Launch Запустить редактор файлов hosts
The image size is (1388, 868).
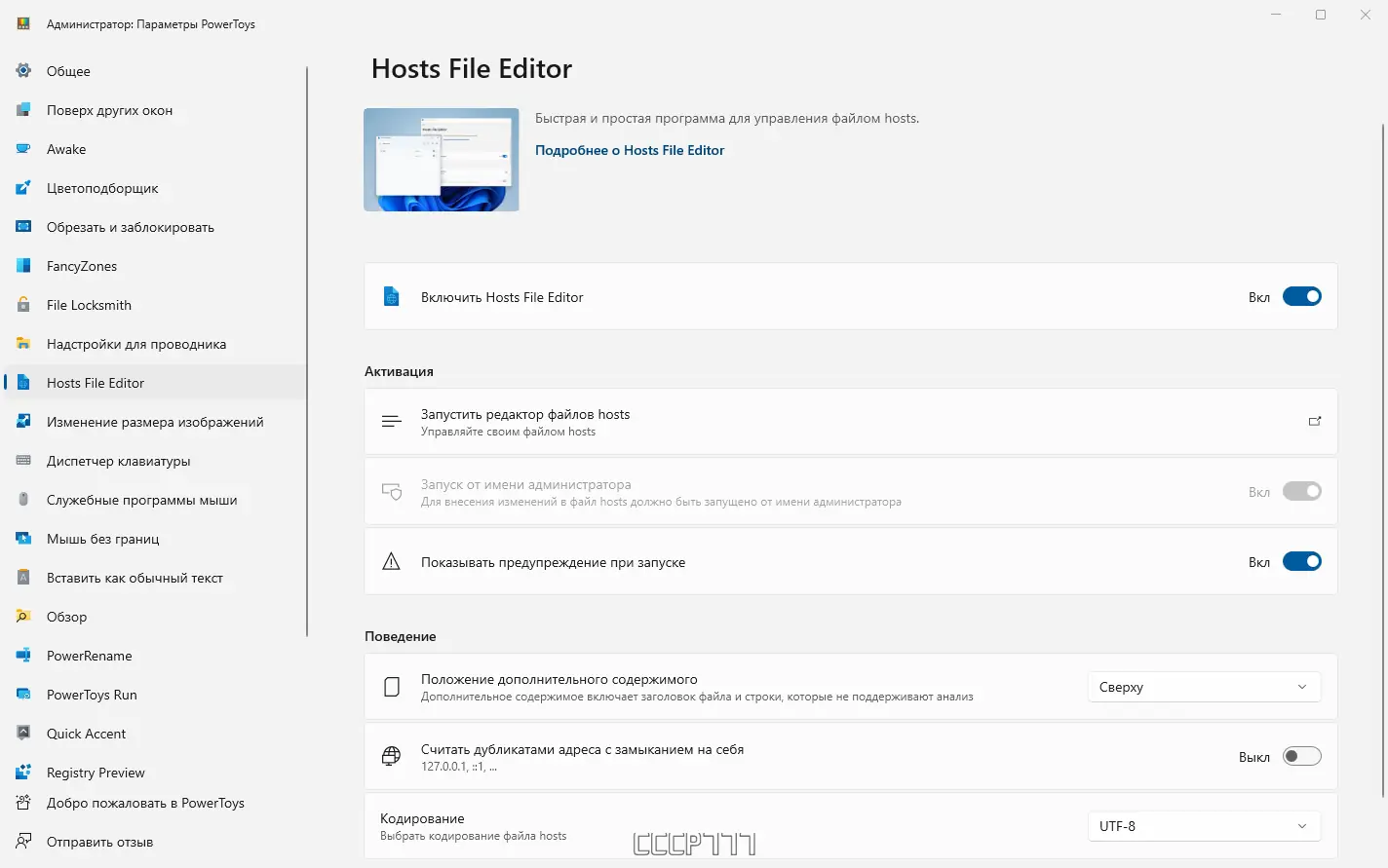(850, 422)
